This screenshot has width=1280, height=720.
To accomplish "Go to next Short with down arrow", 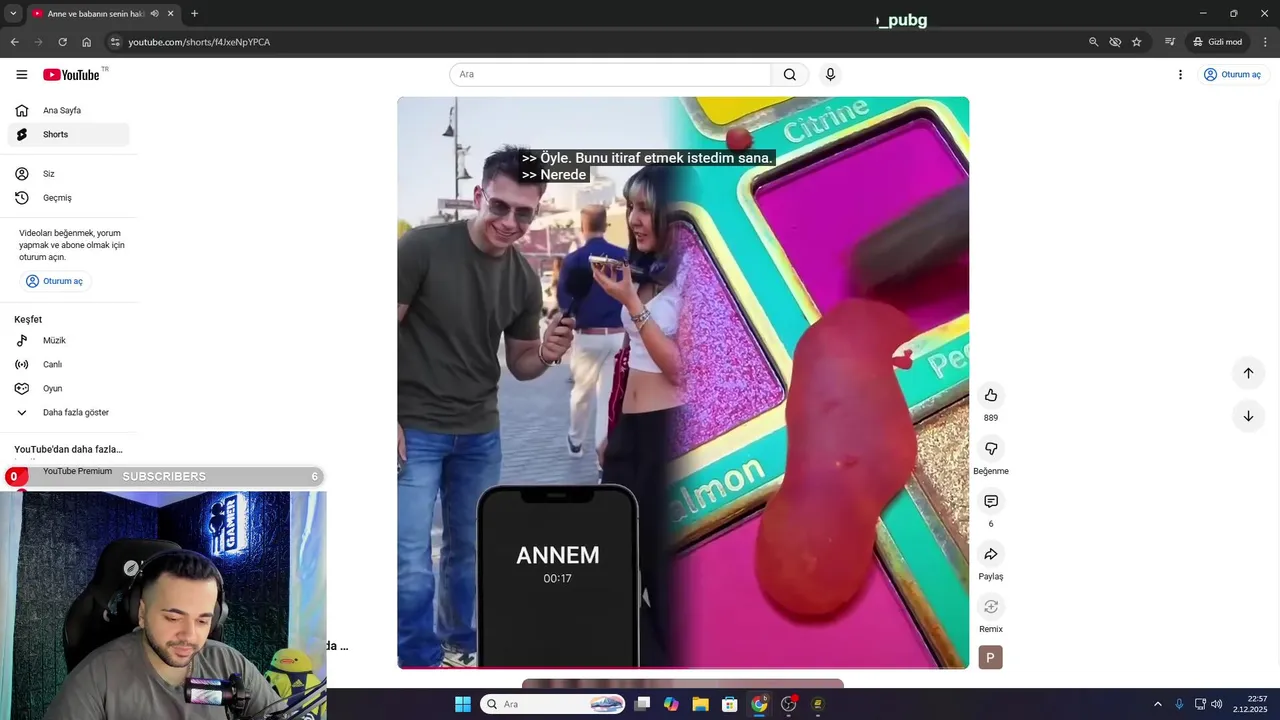I will tap(1248, 416).
